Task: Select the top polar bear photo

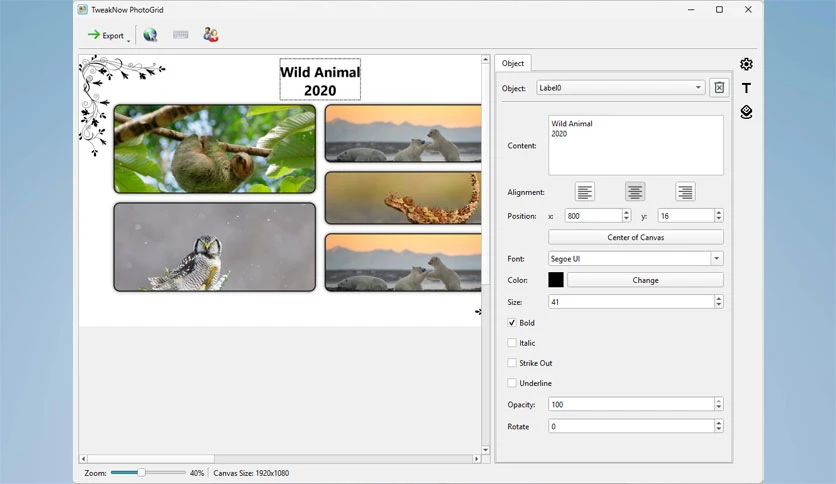Action: [403, 133]
